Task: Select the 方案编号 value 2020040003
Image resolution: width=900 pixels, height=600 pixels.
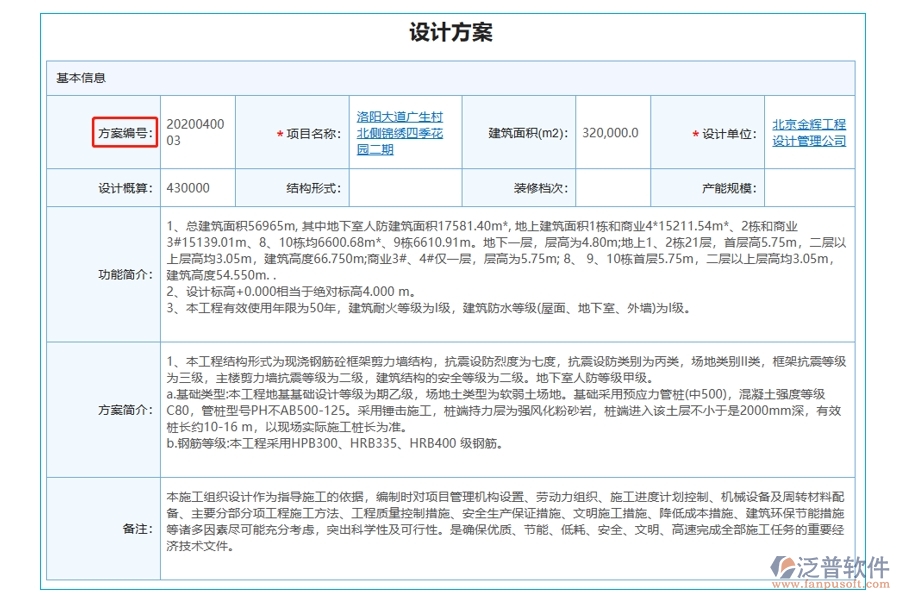Action: (x=198, y=132)
